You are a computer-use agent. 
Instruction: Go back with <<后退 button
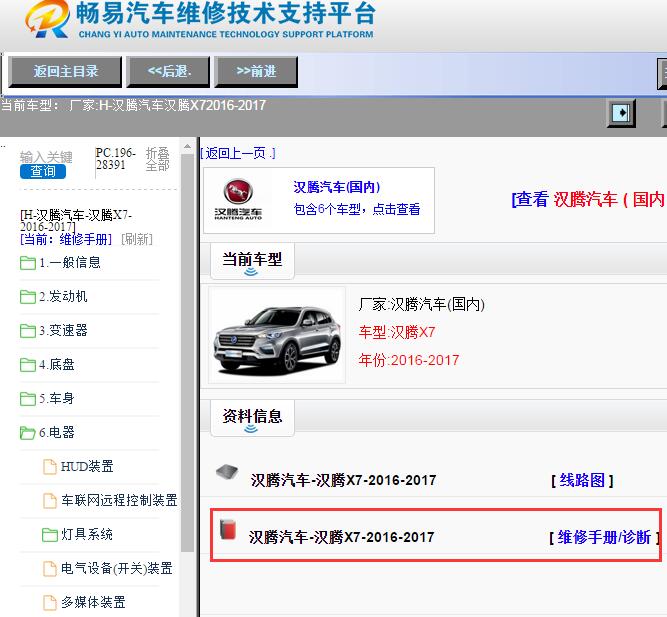coord(168,71)
